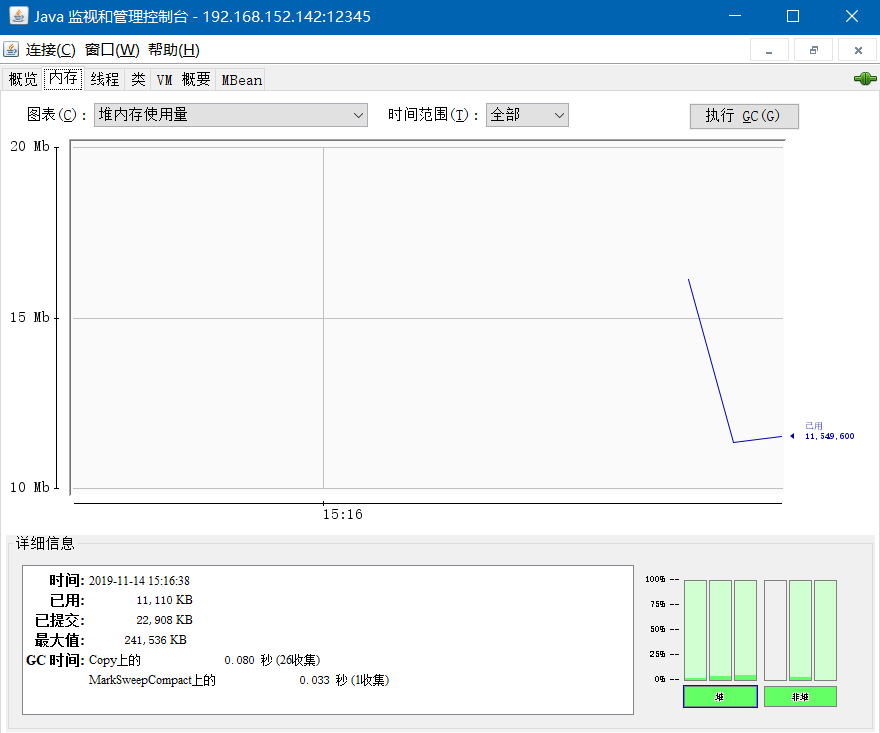
Task: Click the 执行 GC button
Action: (744, 116)
